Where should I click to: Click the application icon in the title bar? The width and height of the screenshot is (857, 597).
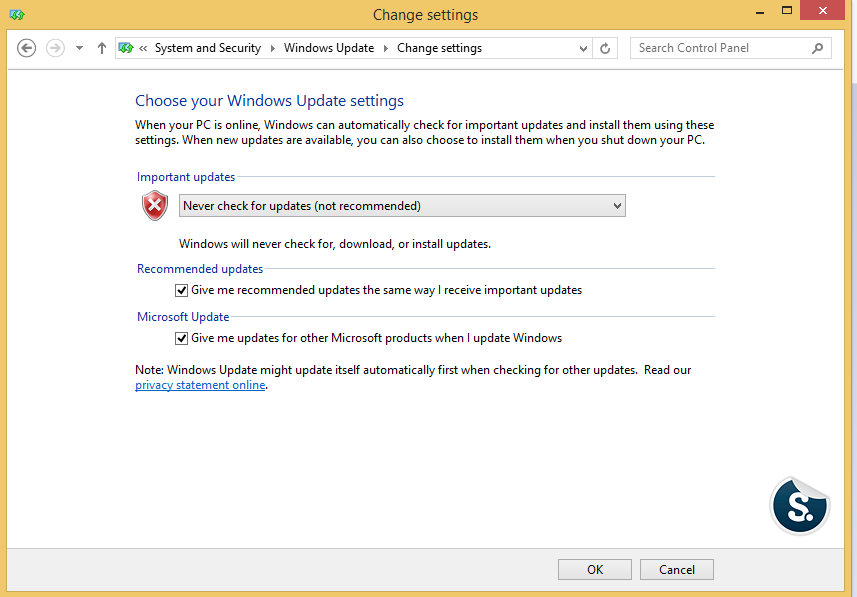[14, 14]
